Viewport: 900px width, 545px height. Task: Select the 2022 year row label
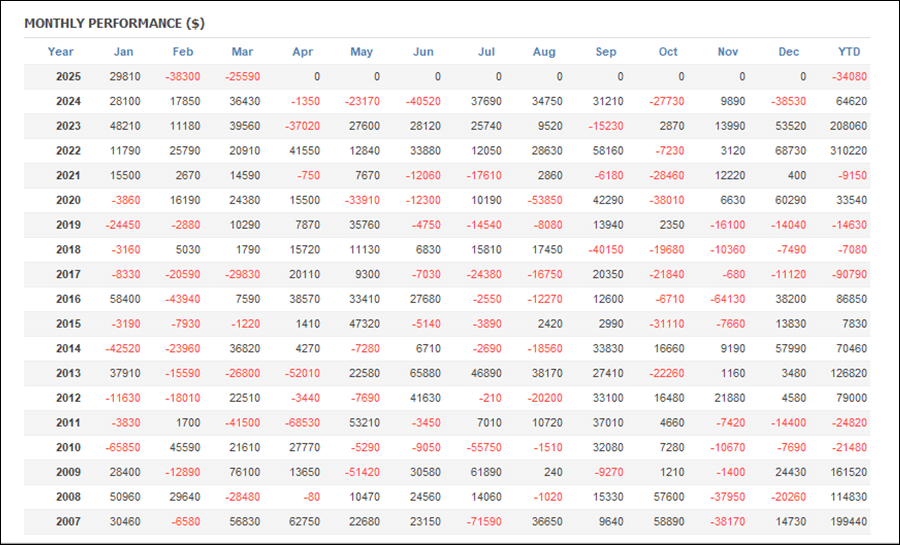68,151
